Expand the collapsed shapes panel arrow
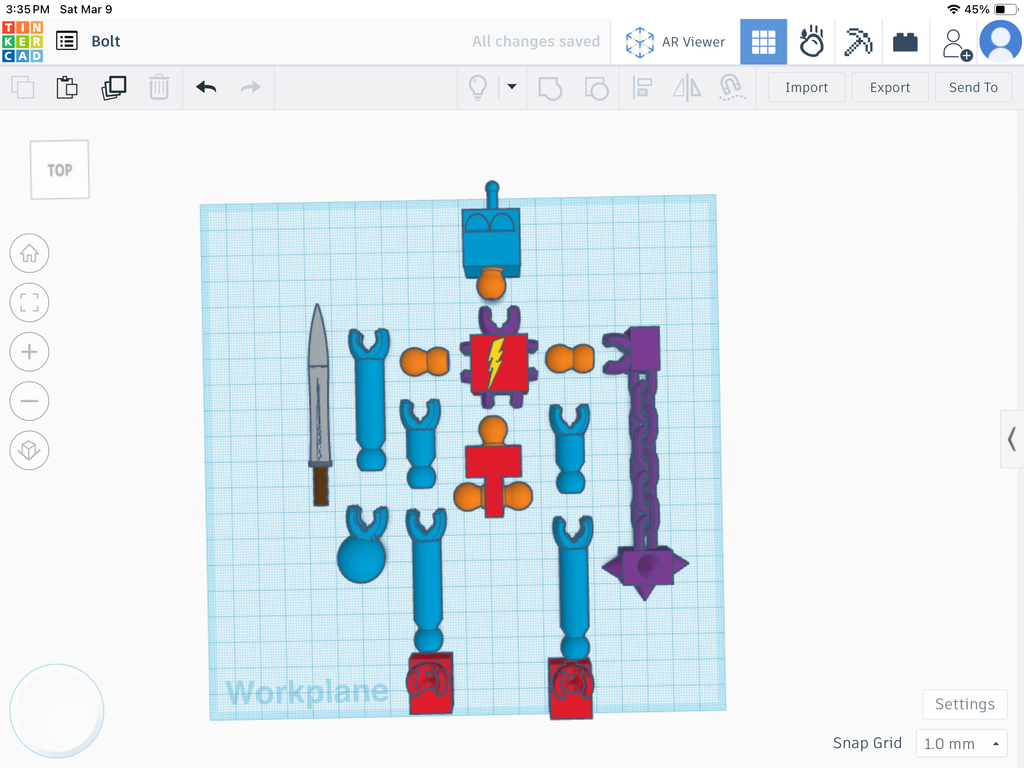 tap(1012, 439)
